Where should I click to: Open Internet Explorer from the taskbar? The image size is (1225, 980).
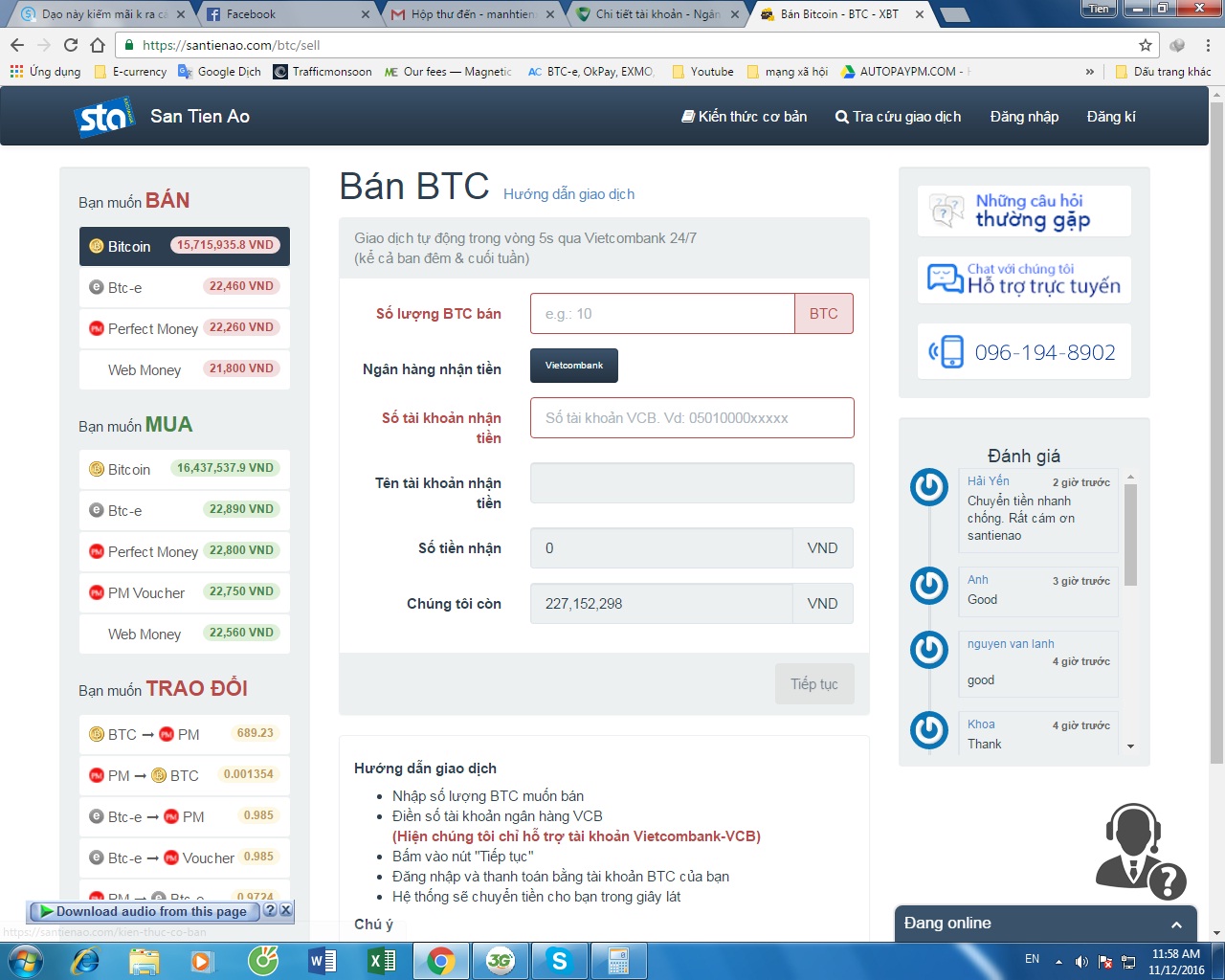point(85,960)
